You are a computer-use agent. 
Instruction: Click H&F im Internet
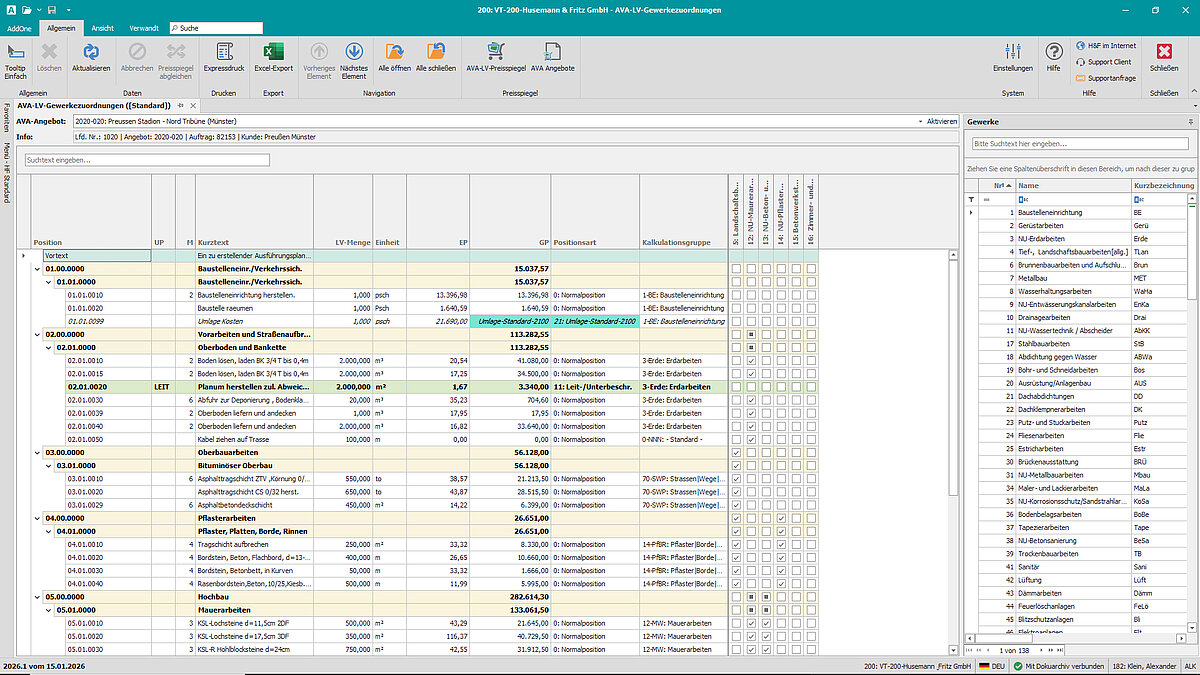tap(1105, 45)
